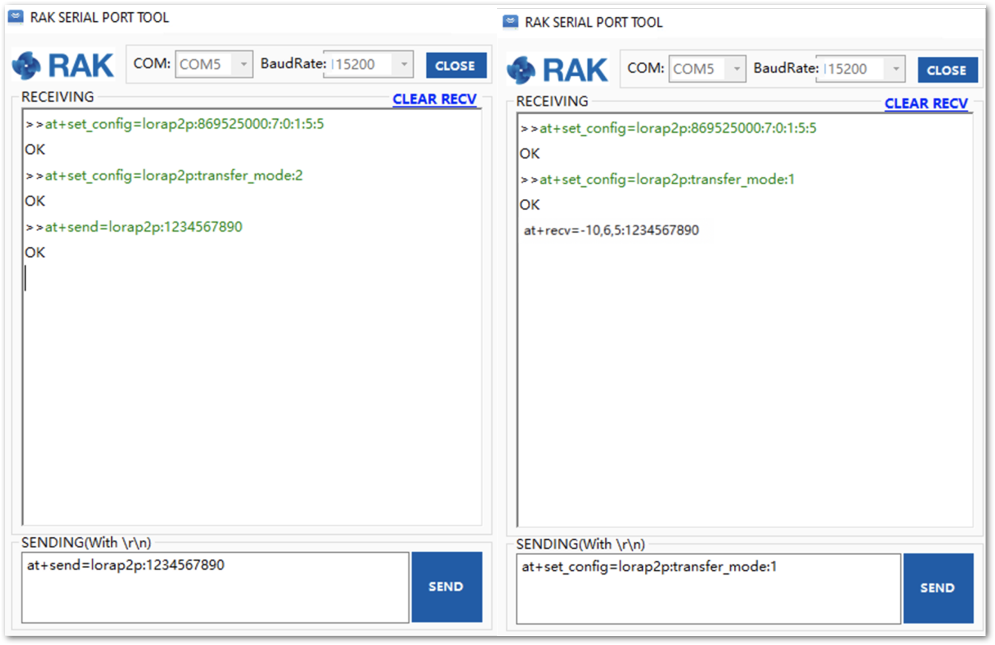
Task: Click CLEAR RECV link in left window
Action: pos(435,99)
